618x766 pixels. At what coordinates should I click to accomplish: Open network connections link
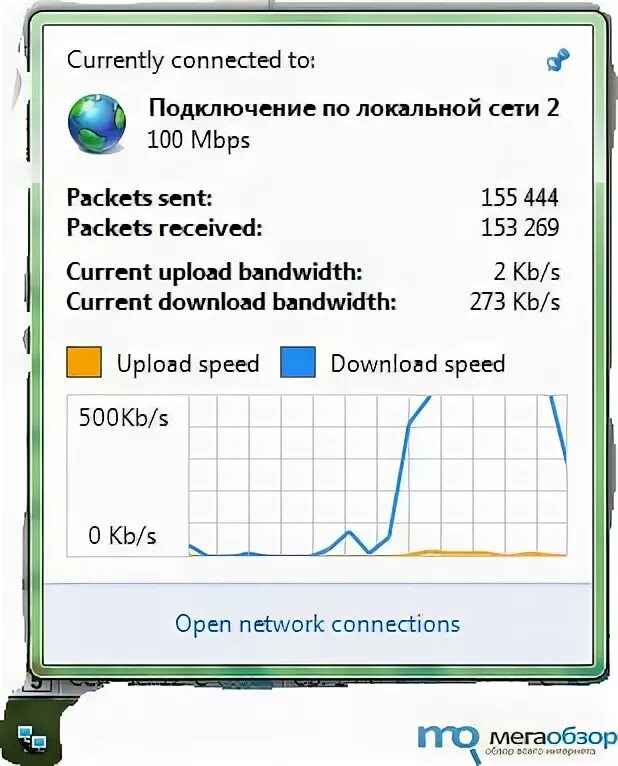click(318, 624)
